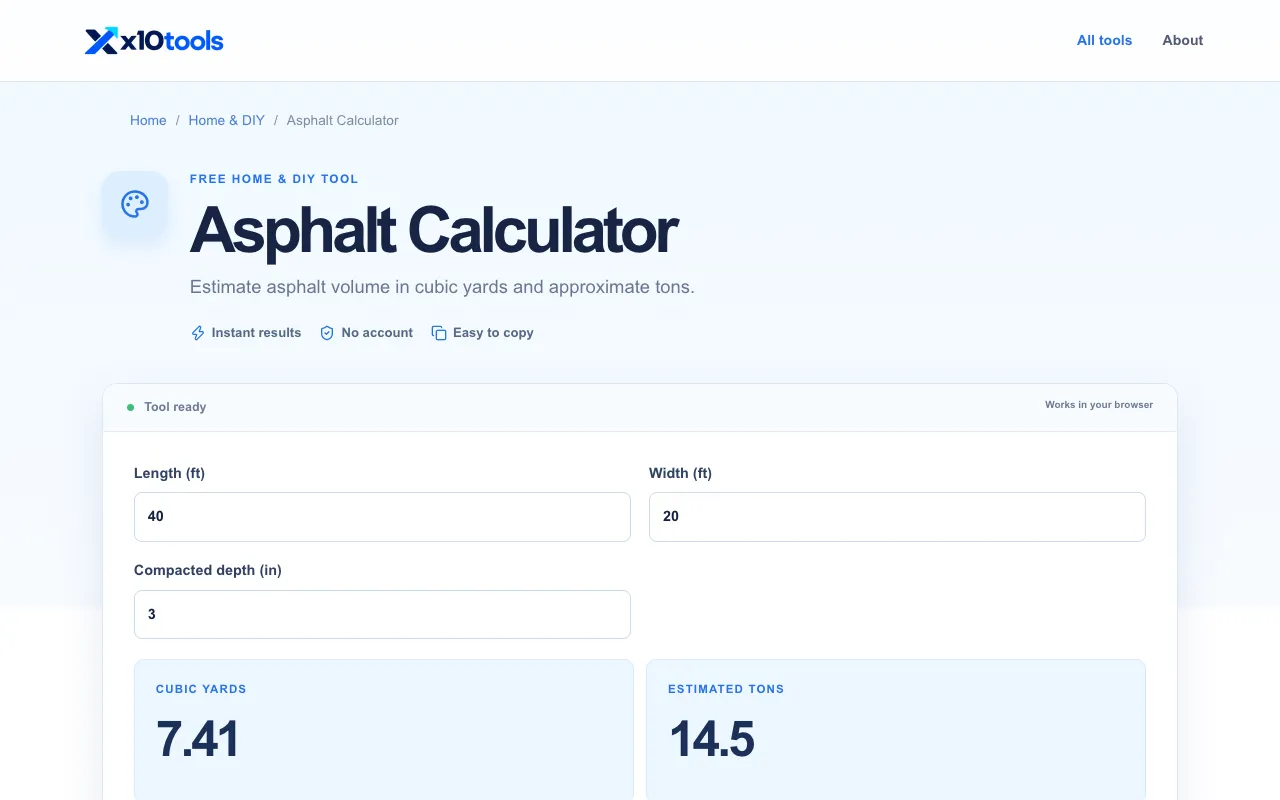Image resolution: width=1280 pixels, height=800 pixels.
Task: Click the Estimated Tons result card
Action: [896, 730]
